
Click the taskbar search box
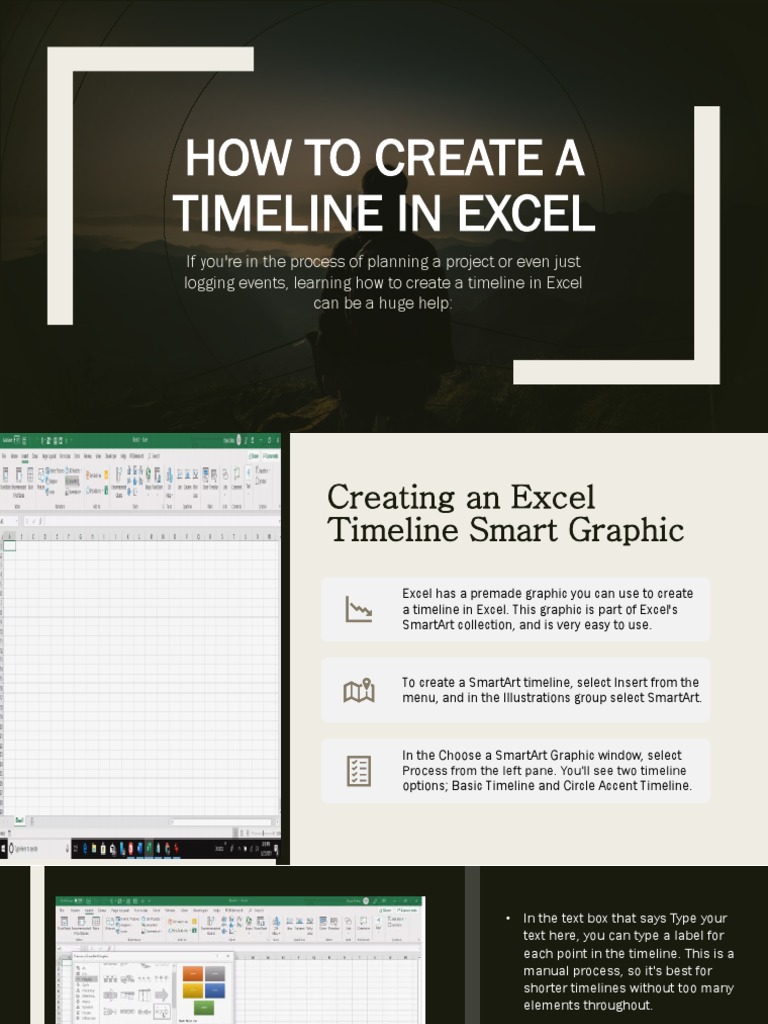tap(39, 848)
